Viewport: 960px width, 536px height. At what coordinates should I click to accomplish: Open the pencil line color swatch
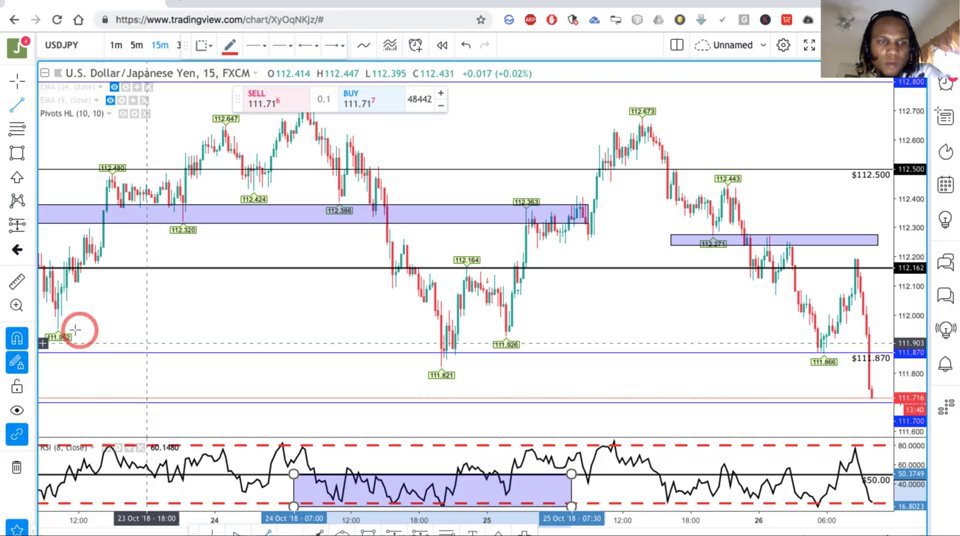230,46
